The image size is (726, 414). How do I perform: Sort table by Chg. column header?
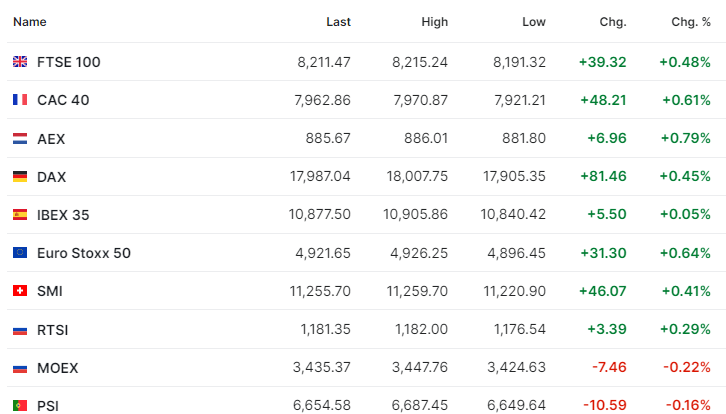613,22
